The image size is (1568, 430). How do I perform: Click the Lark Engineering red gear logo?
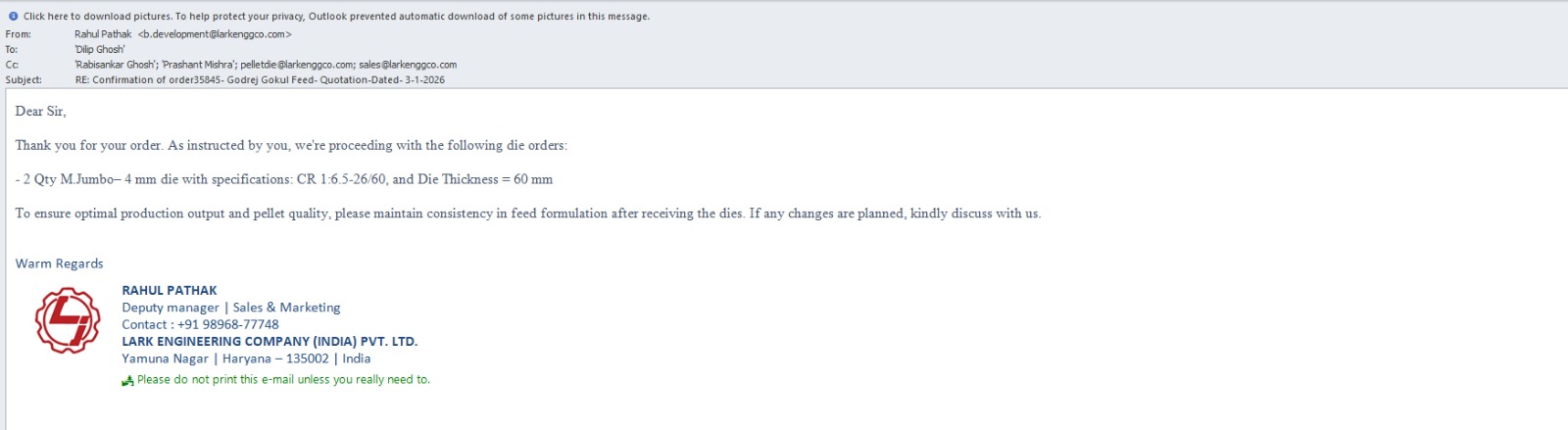[68, 320]
